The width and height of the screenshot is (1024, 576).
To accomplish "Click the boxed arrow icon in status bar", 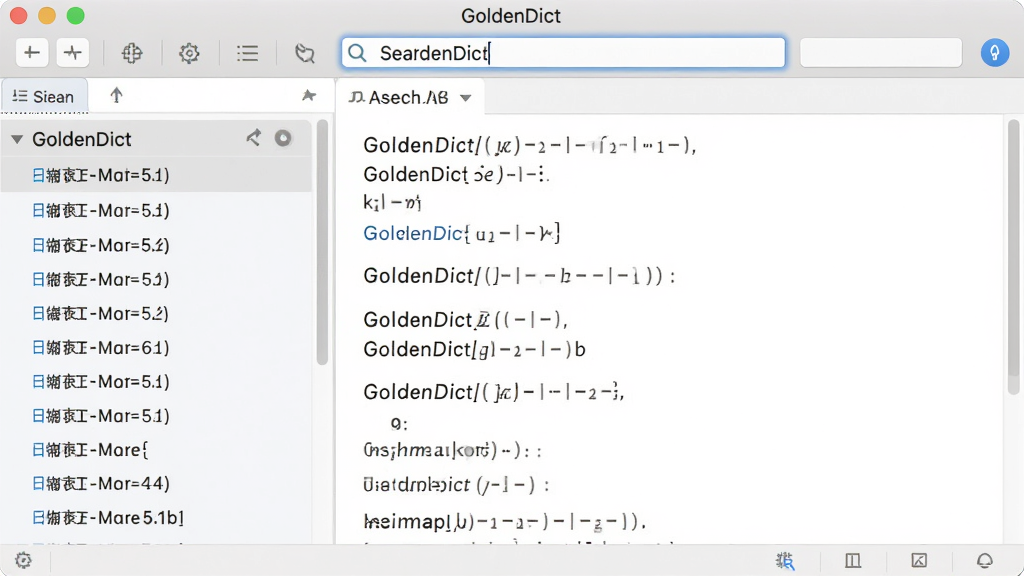I will pos(919,560).
